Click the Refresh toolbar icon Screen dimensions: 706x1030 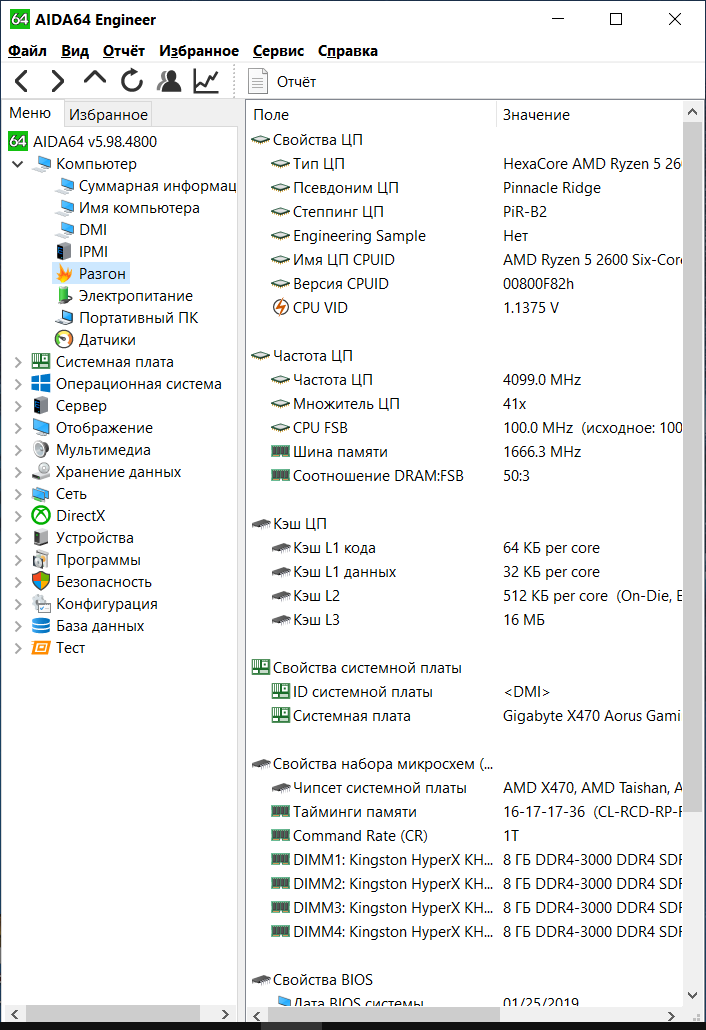[132, 81]
